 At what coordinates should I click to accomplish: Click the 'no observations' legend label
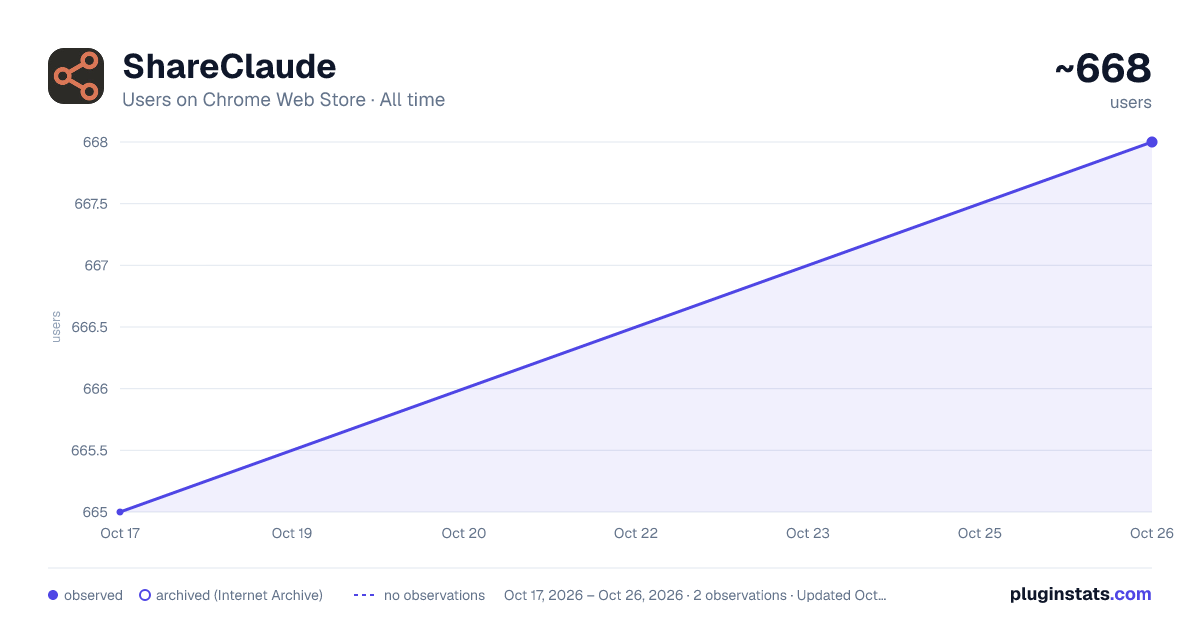434,595
